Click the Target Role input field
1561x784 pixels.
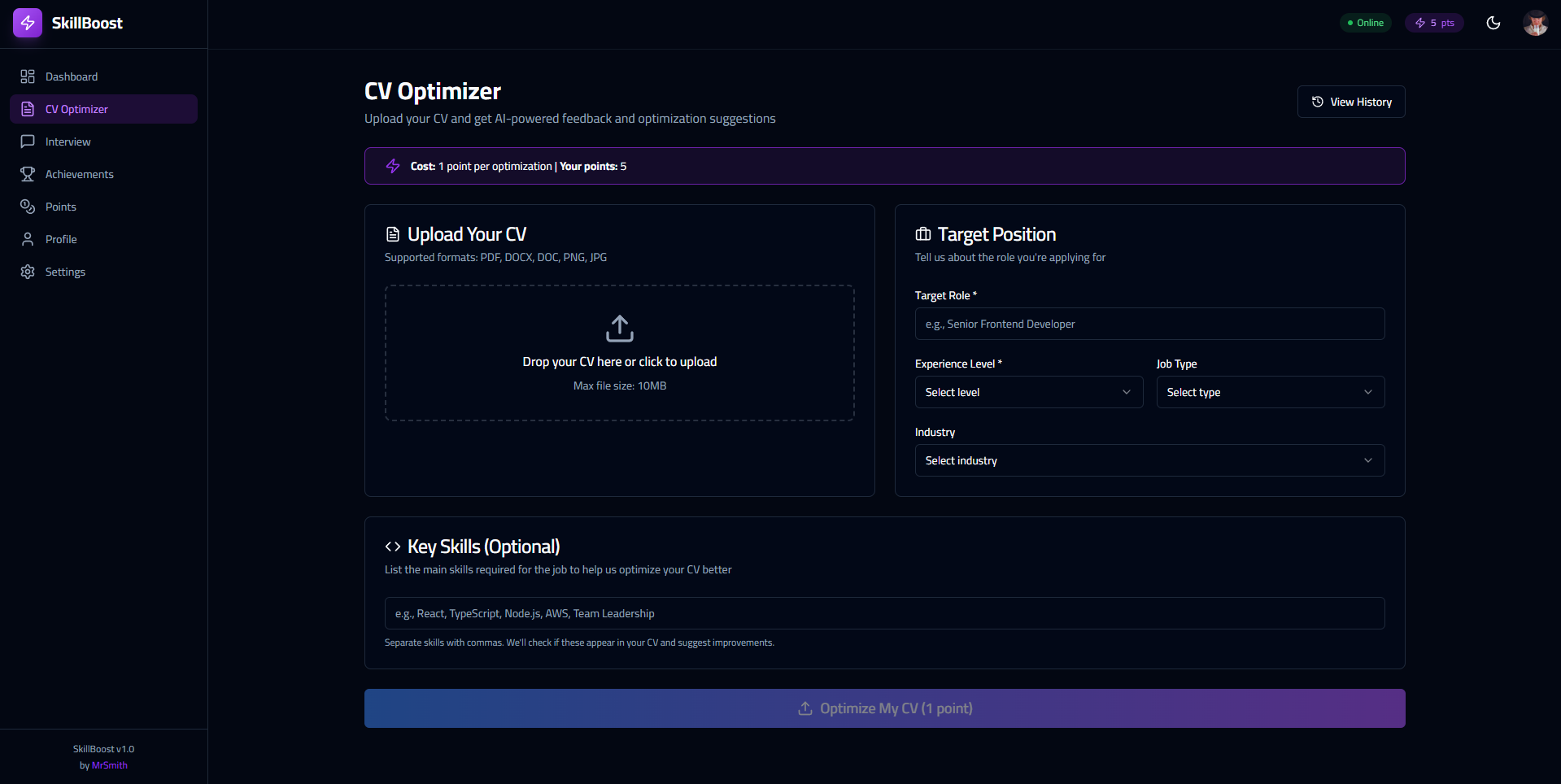[1149, 323]
